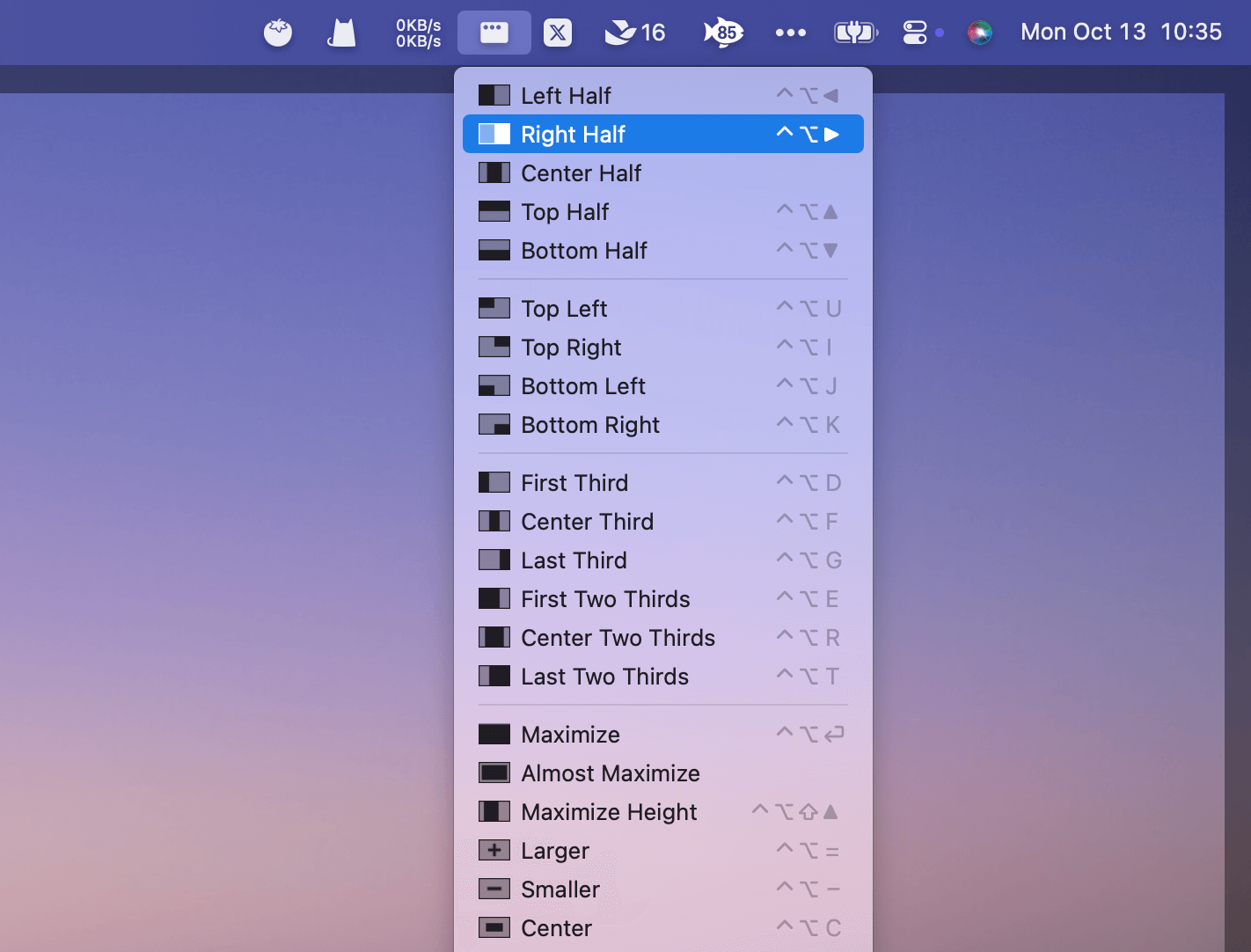Click the fish icon showing 85
Image resolution: width=1251 pixels, height=952 pixels.
pos(723,33)
